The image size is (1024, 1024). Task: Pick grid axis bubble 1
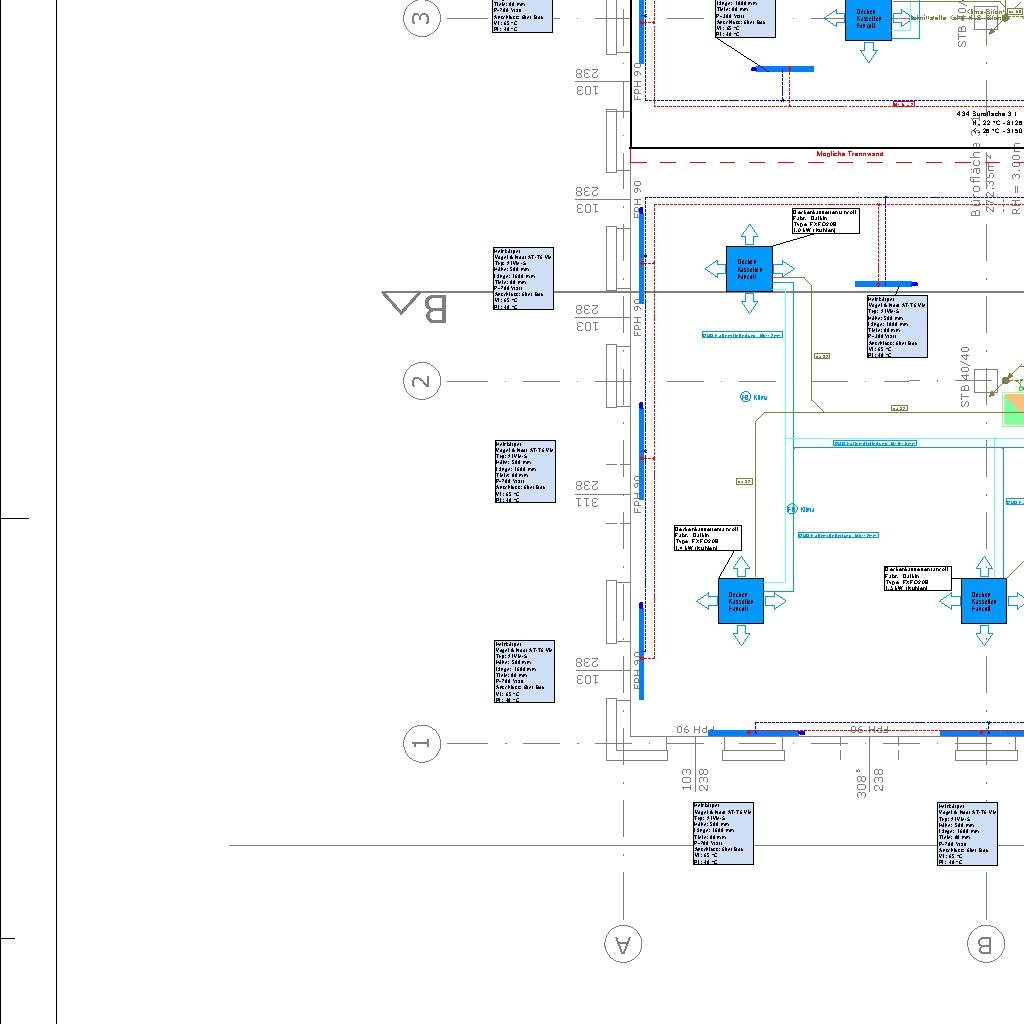pos(422,743)
